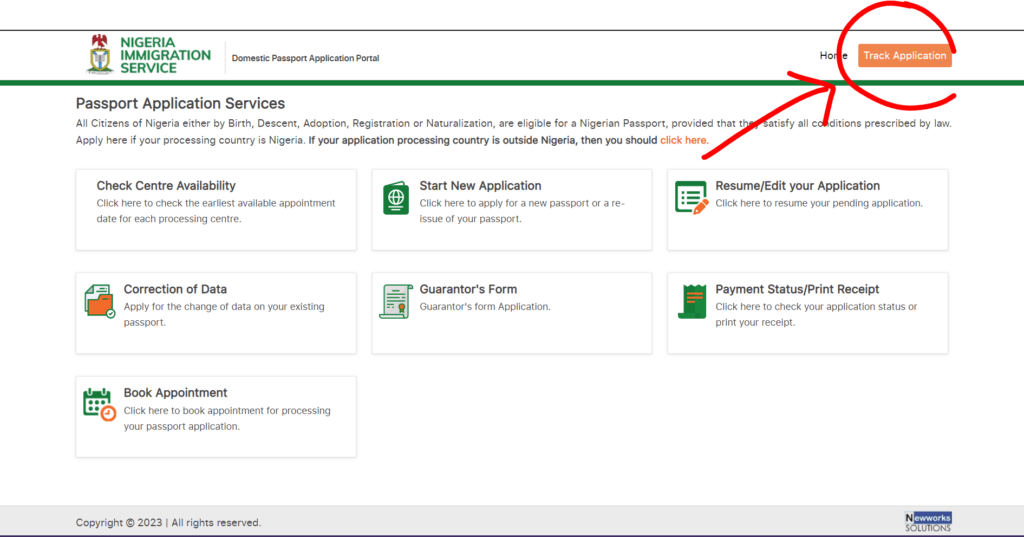This screenshot has height=537, width=1024.
Task: Click 'Click here to check your application status' description
Action: [816, 314]
